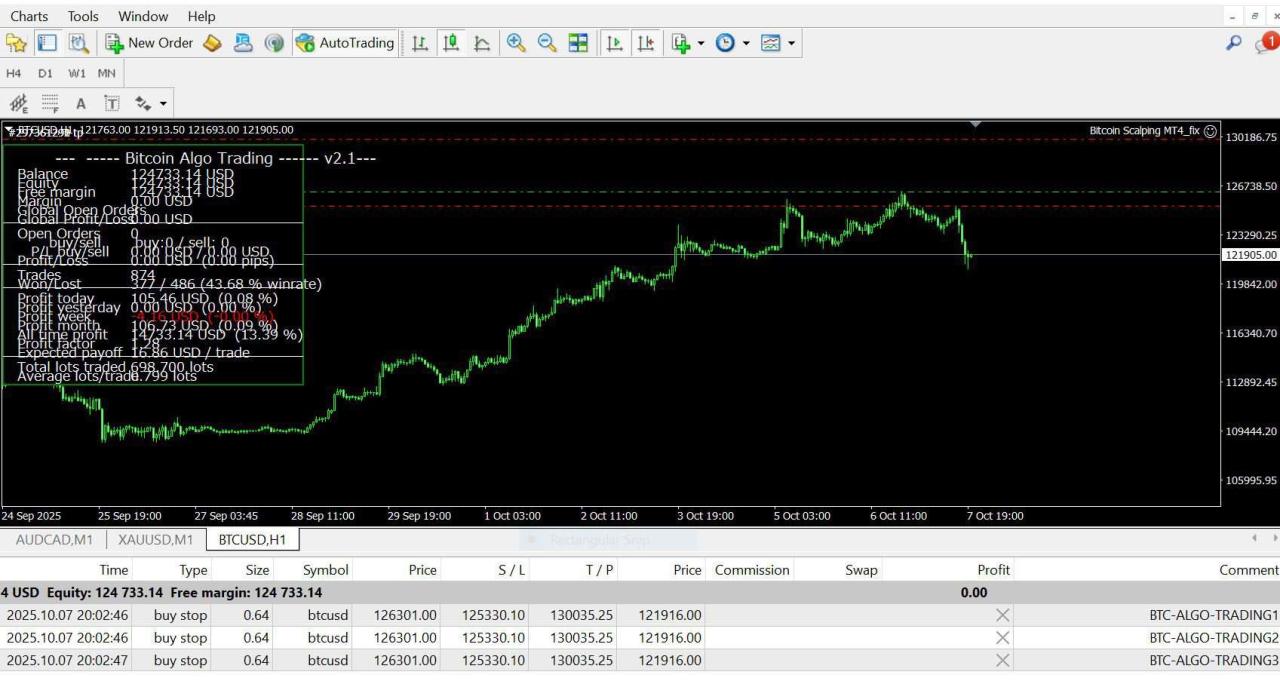Switch chart to candlesticks style
The image size is (1280, 681).
451,43
